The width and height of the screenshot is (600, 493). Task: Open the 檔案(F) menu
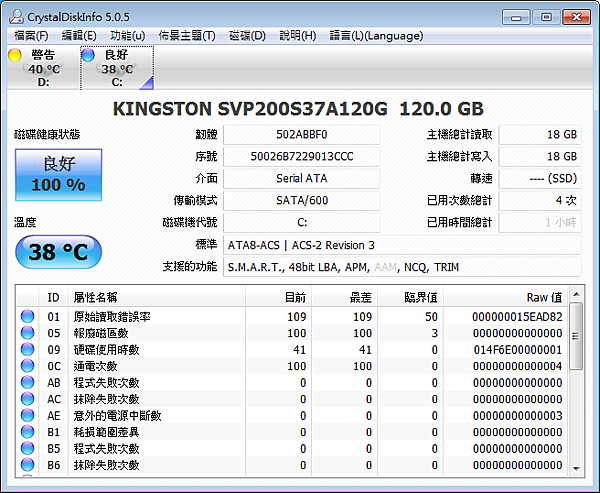click(31, 36)
